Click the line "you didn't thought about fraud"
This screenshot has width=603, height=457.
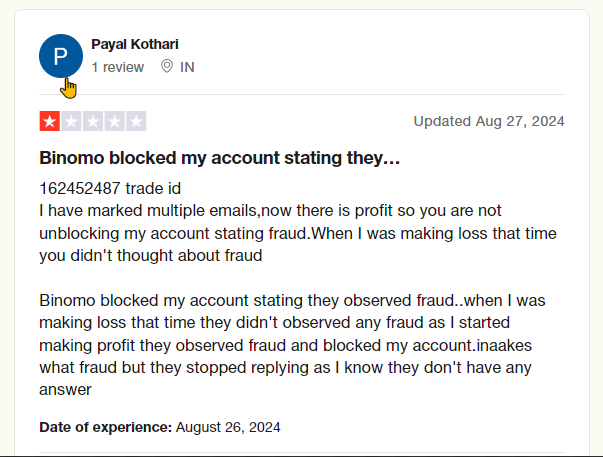pos(151,255)
